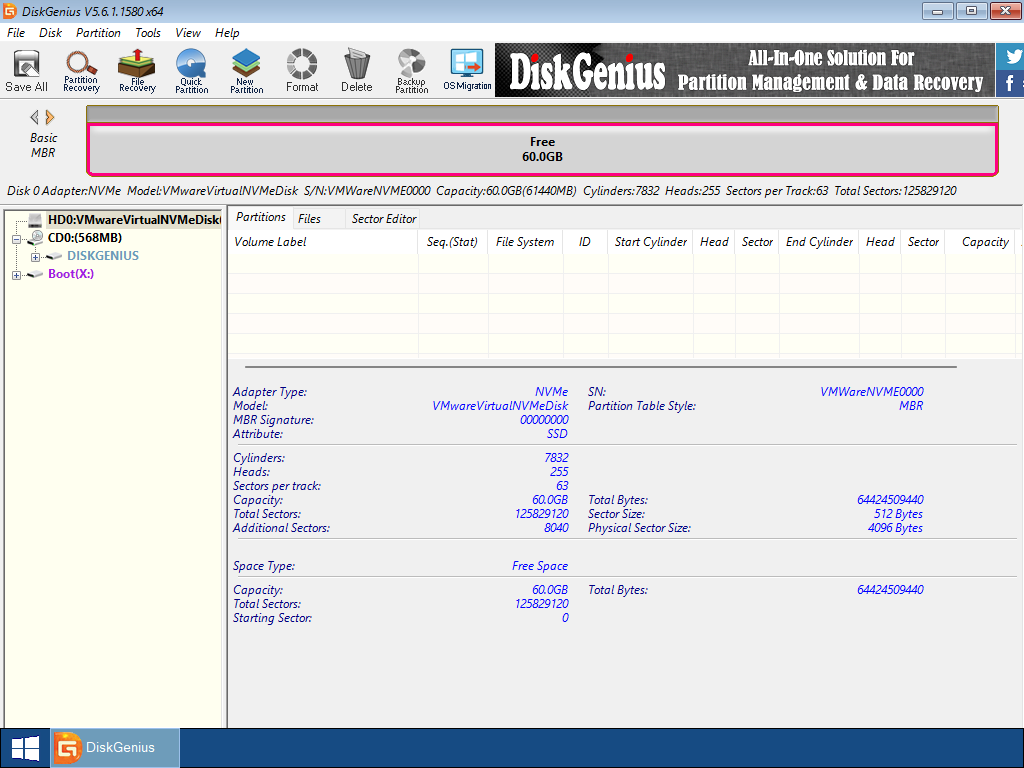
Task: Open the Windows Start button
Action: (25, 747)
